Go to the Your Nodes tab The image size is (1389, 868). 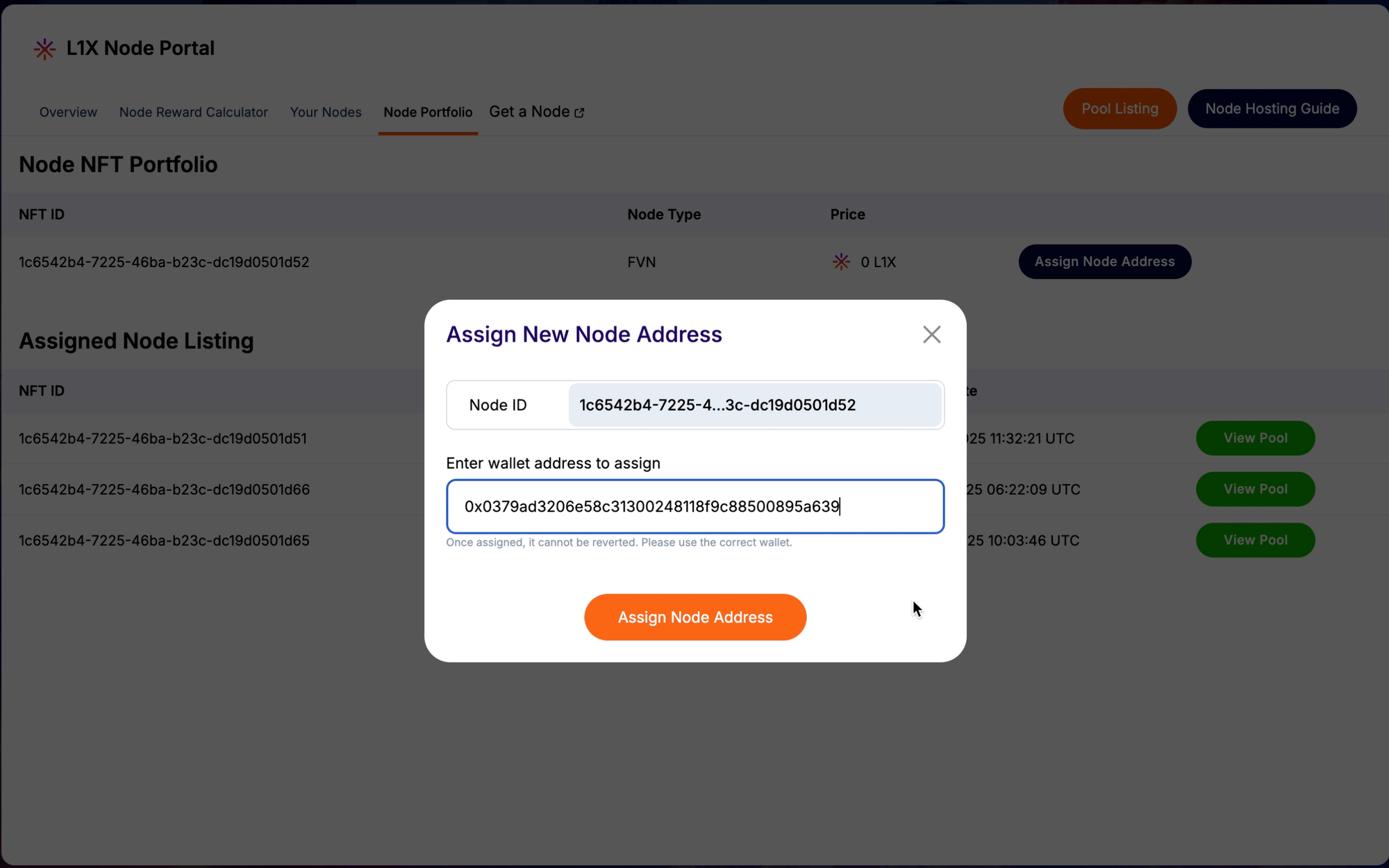pyautogui.click(x=325, y=112)
